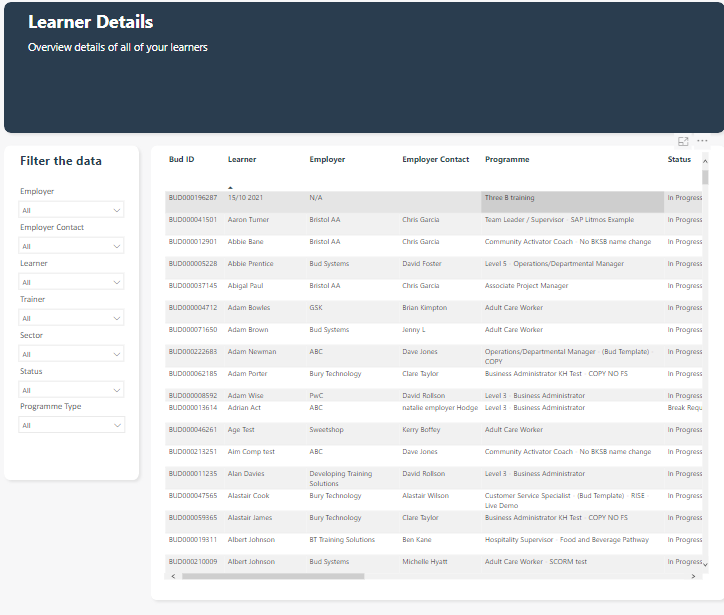
Task: Click learner name Alastair James
Action: click(250, 518)
